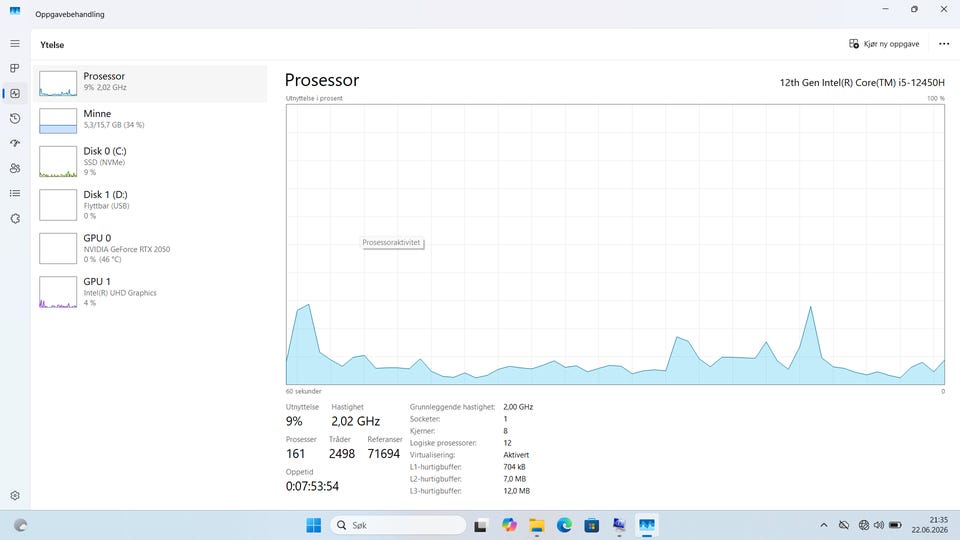Click the Kjør ny oppgave button

pos(884,44)
